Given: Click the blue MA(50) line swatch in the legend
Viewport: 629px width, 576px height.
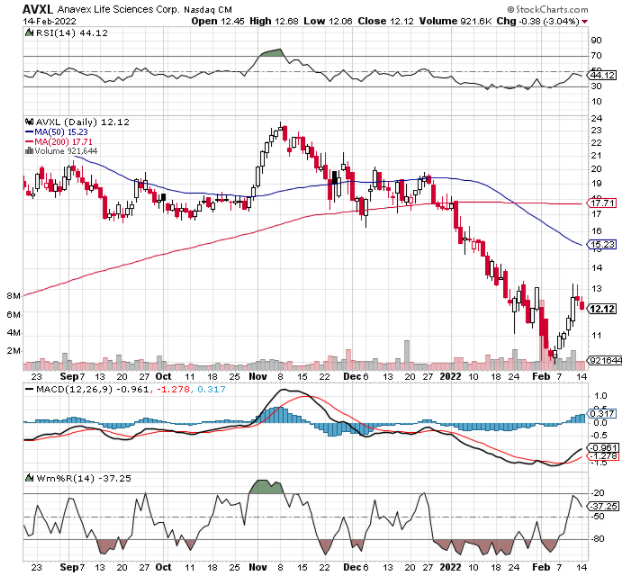Looking at the screenshot, I should point(29,132).
